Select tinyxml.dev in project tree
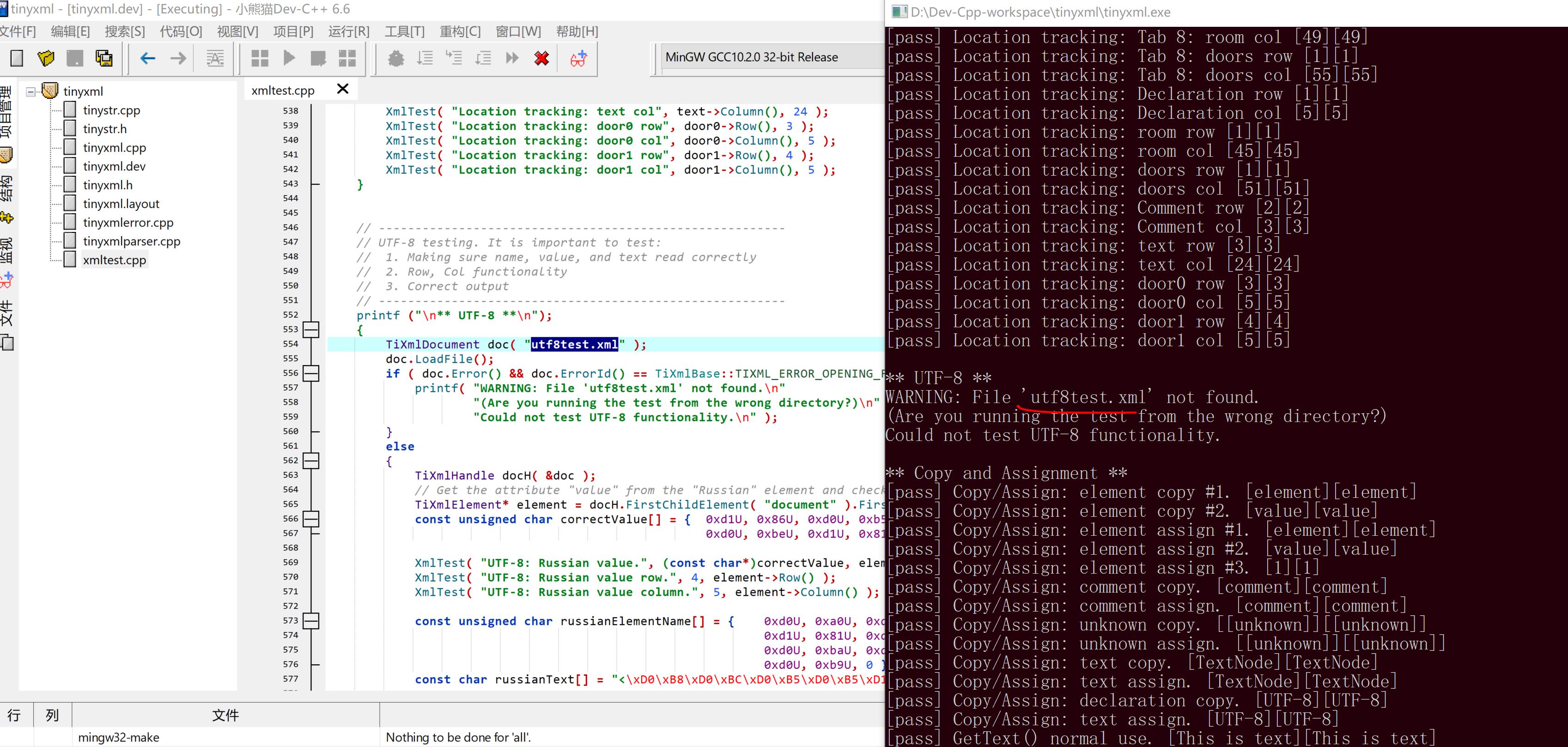 114,167
